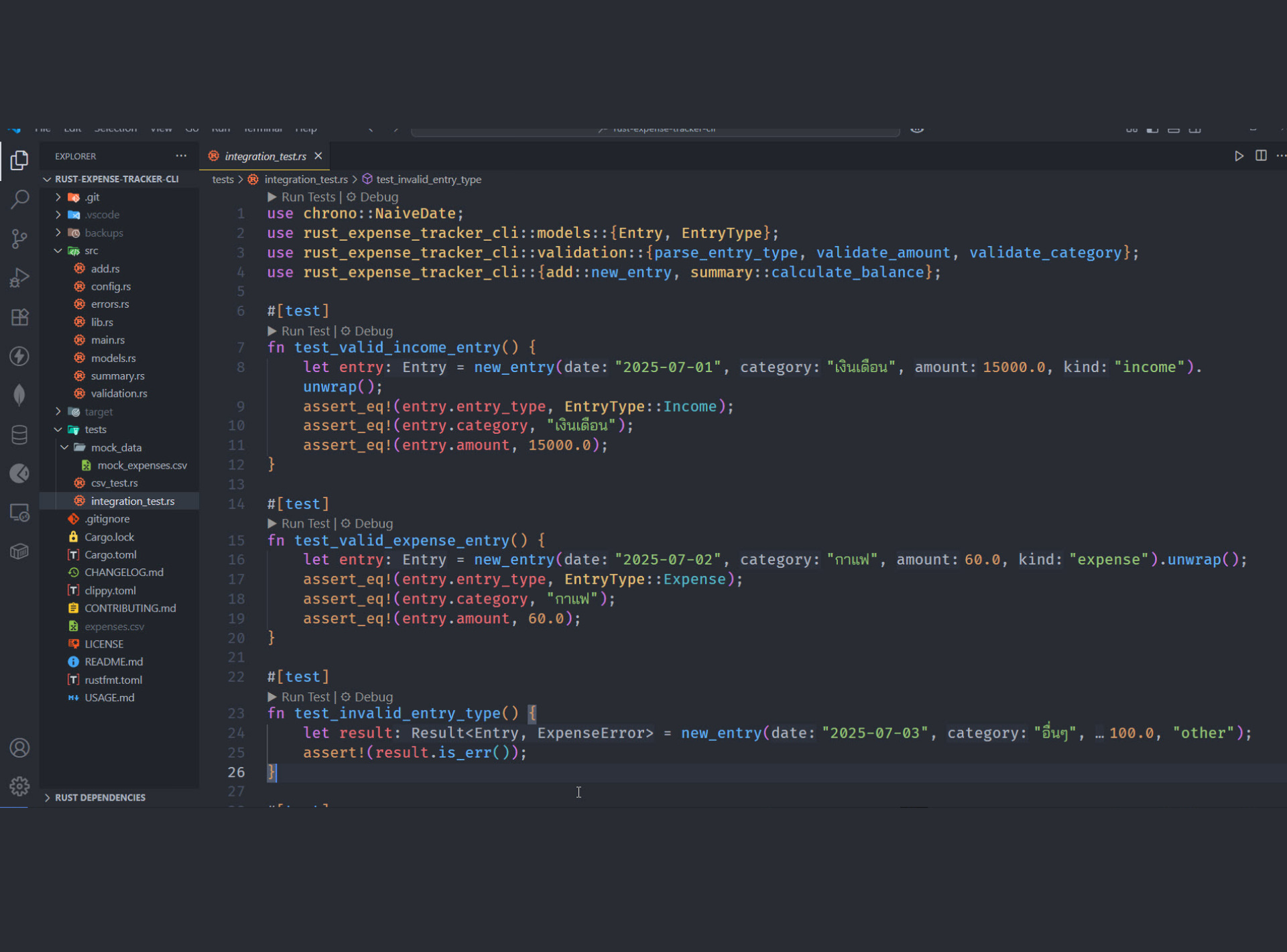Click the Run play icon in editor toolbar
The width and height of the screenshot is (1287, 952).
(x=1239, y=156)
